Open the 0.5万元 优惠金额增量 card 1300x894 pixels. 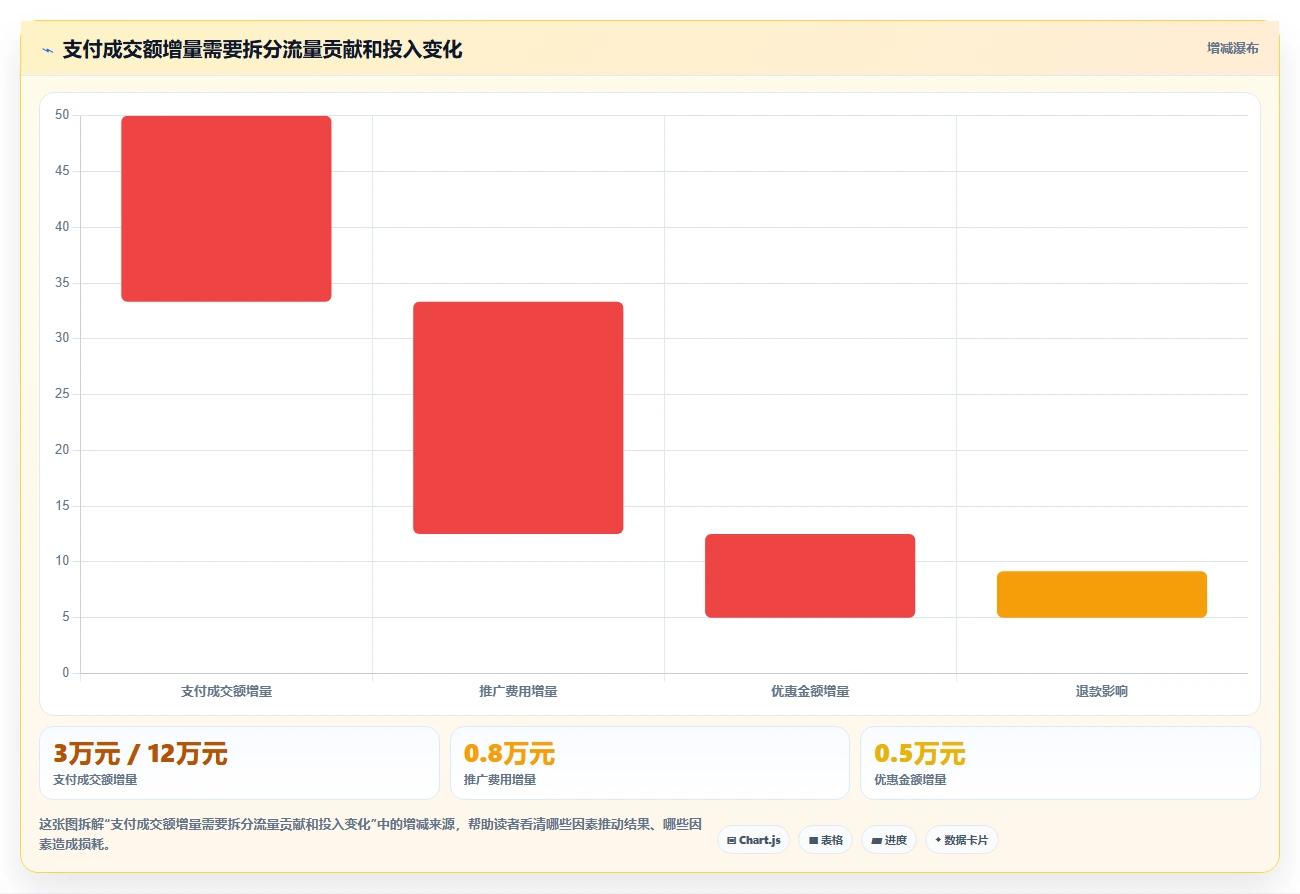click(1060, 763)
